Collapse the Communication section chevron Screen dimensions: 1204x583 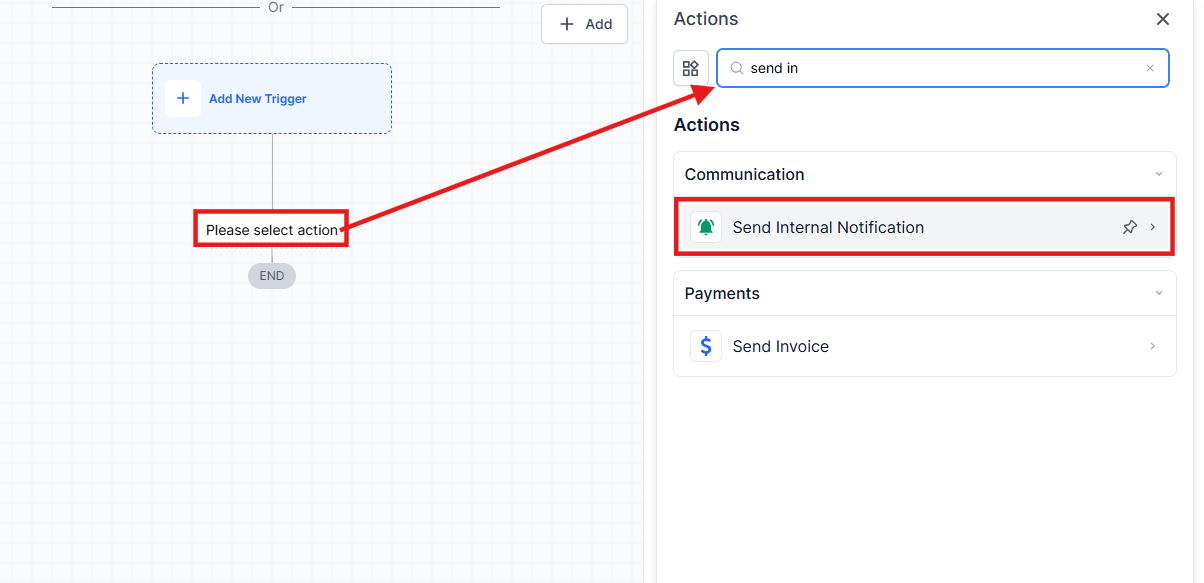tap(1158, 174)
